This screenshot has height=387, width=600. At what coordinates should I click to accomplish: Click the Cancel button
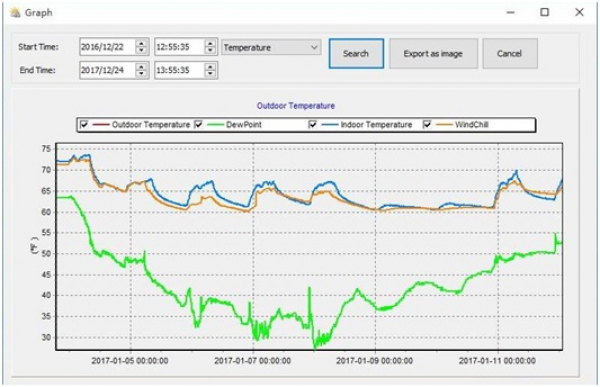510,54
